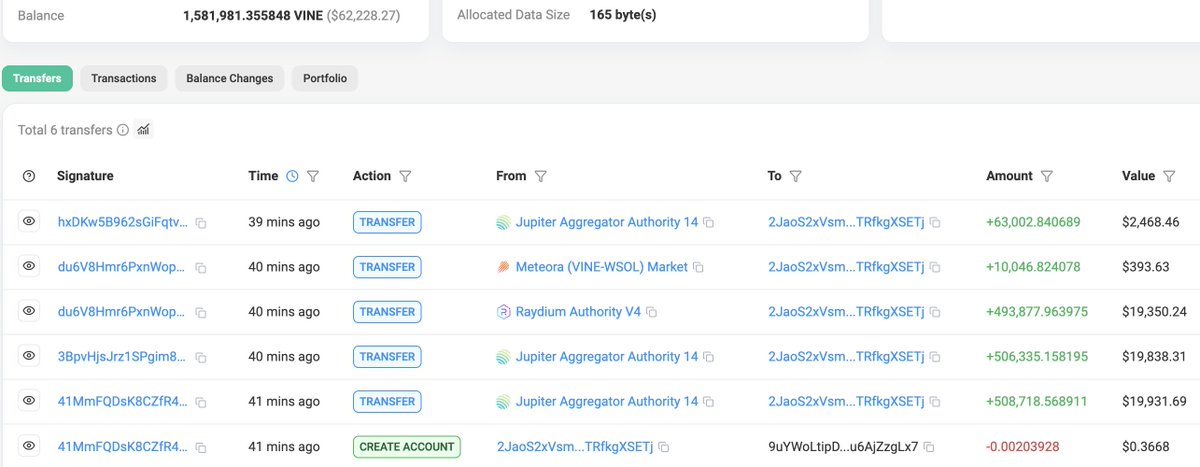The image size is (1200, 467).
Task: Copy signature du6V8Hmr6PxnWop in Raydium row
Action: click(201, 313)
